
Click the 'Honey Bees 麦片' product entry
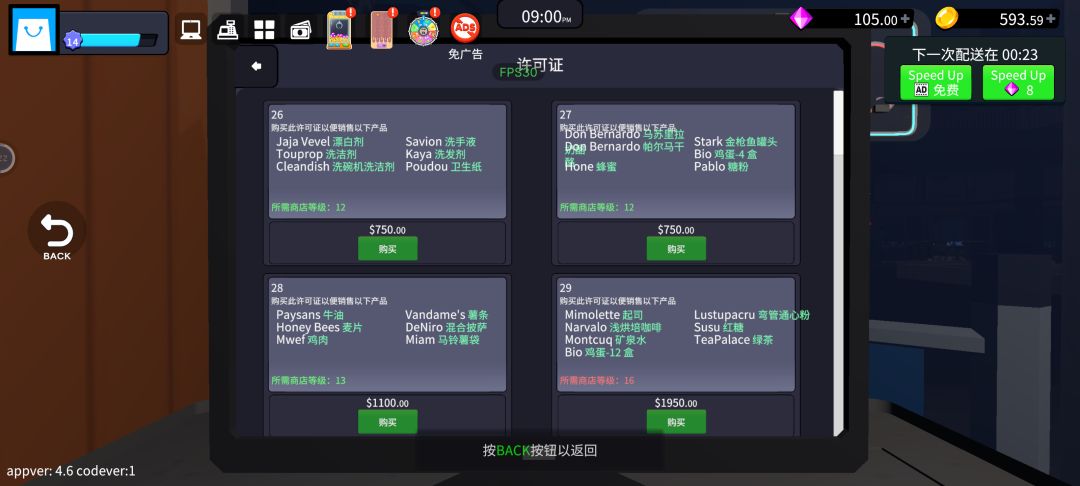(x=319, y=328)
